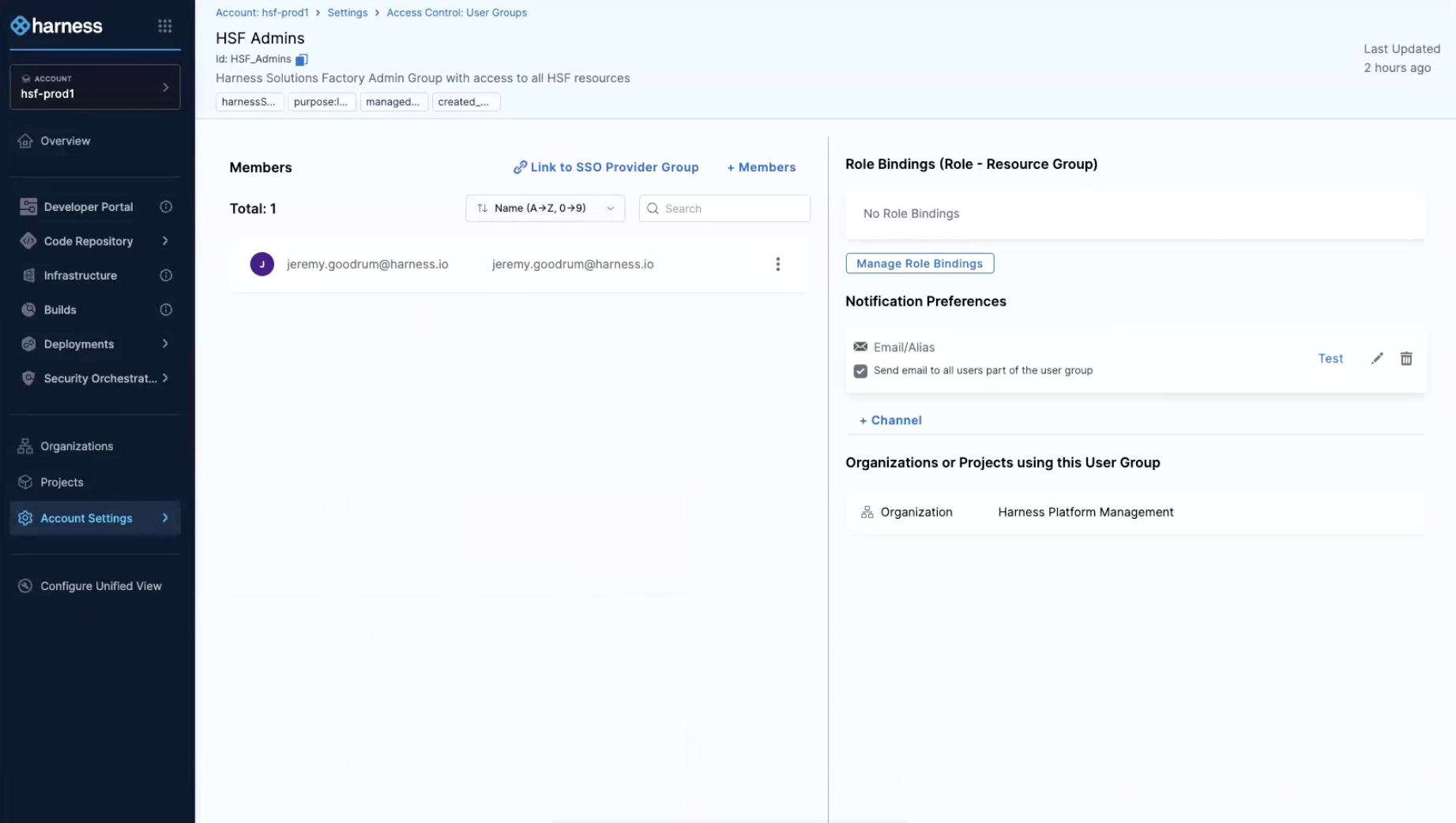Click the Settings breadcrumb link
Screen dimensions: 1456x823
point(348,13)
